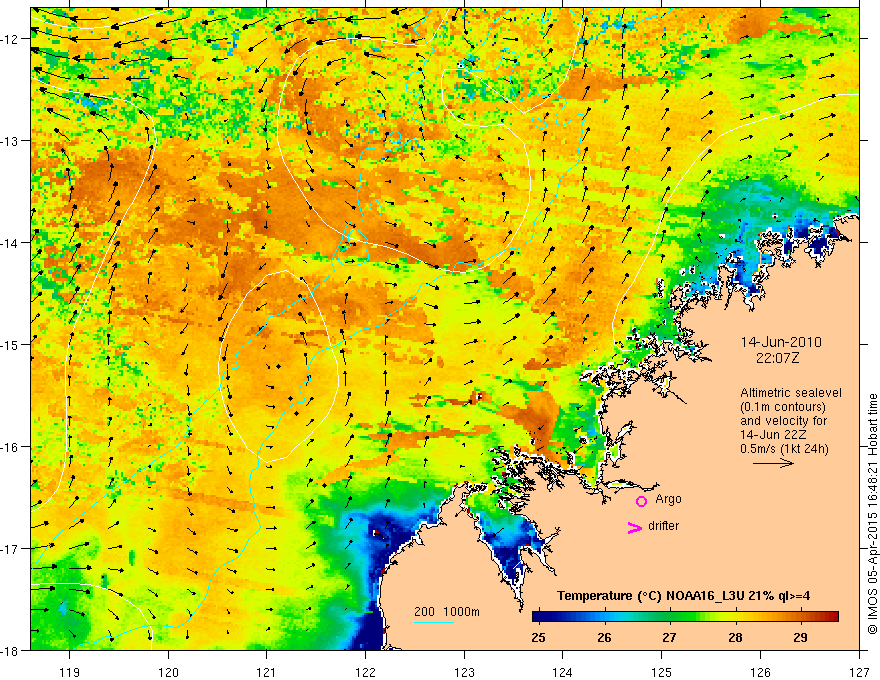
Task: Click the '0.5m/s (1kt 24h)' legend text
Action: [785, 449]
